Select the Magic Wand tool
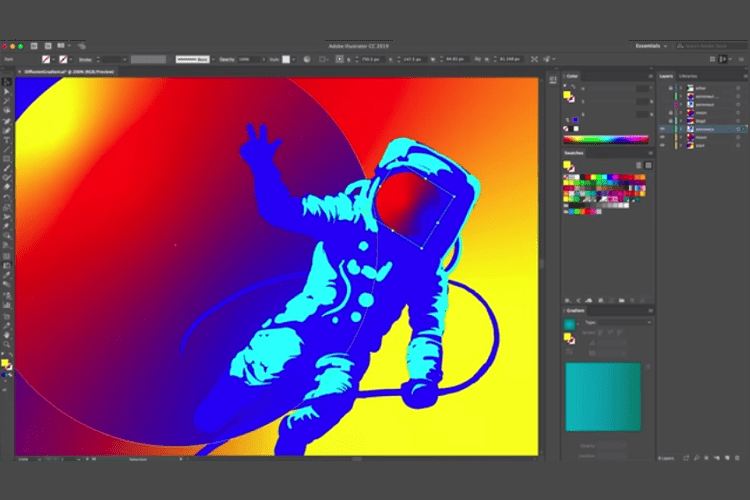This screenshot has height=500, width=750. coord(7,101)
